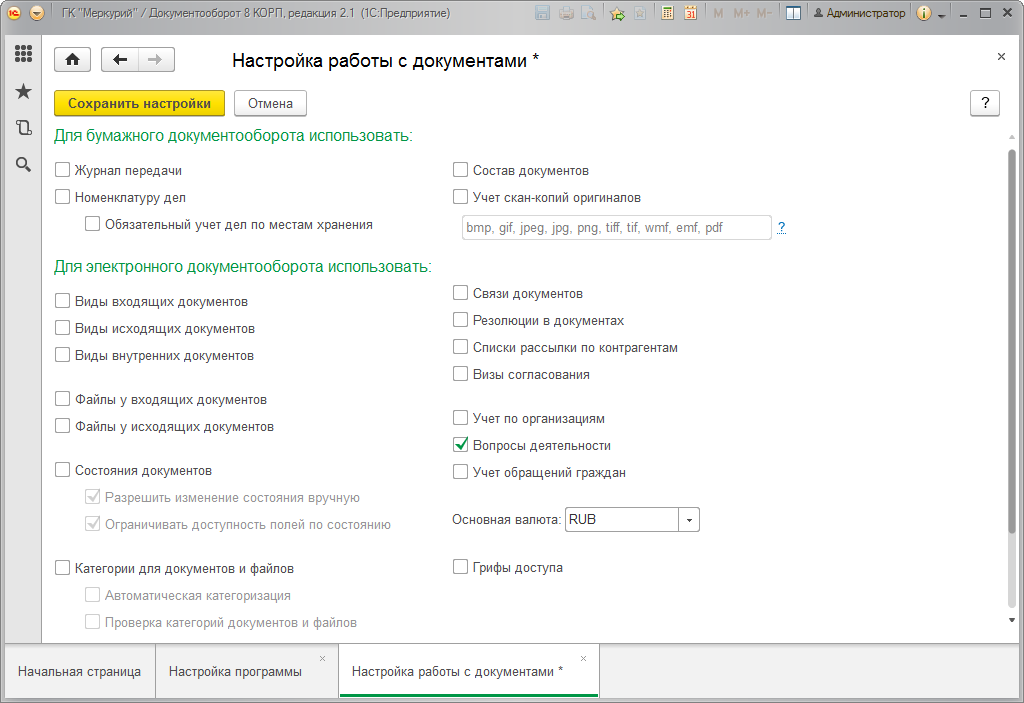
Task: Toggle the panels layout icon
Action: (x=793, y=13)
